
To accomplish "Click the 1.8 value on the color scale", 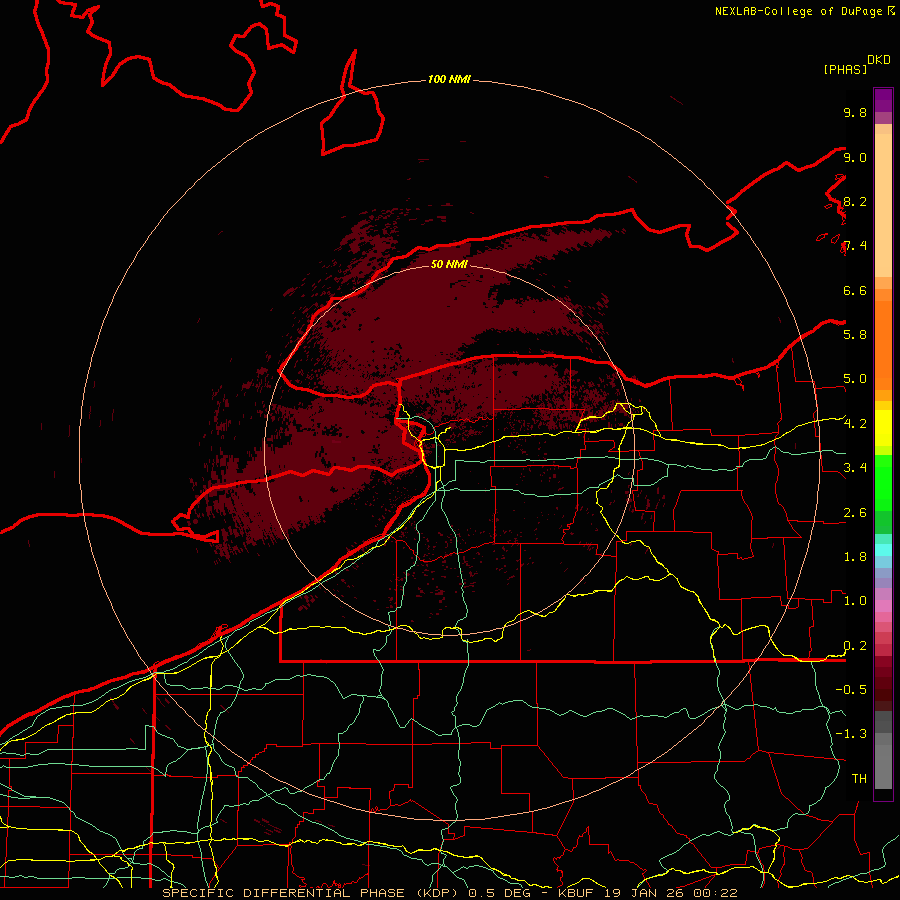I will pos(855,557).
